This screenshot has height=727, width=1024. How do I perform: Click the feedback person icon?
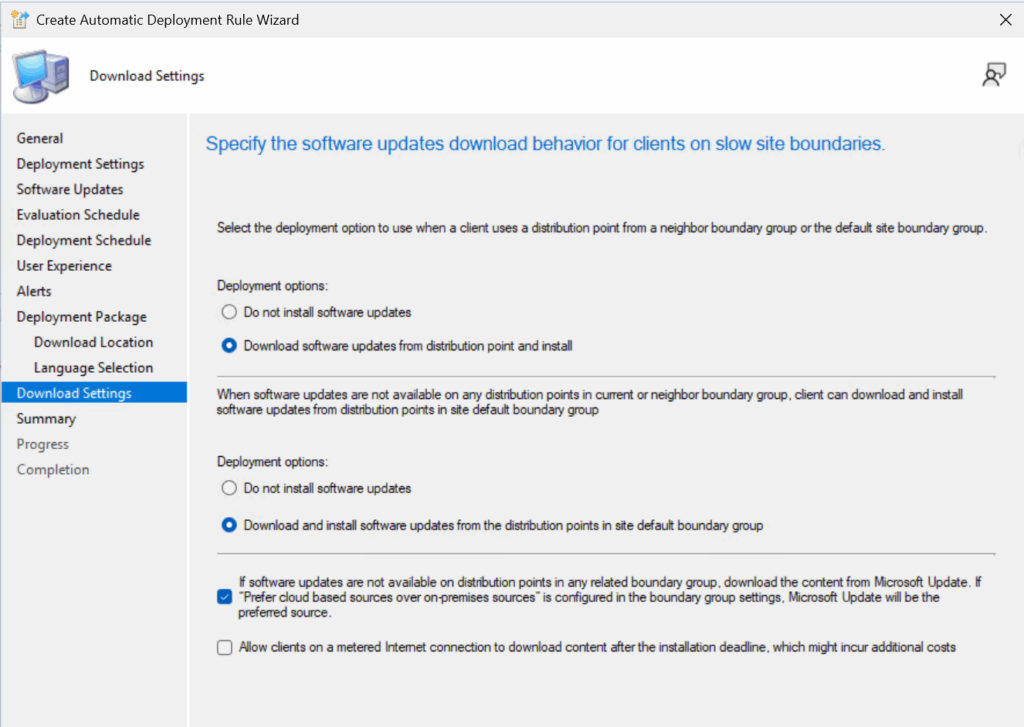993,75
